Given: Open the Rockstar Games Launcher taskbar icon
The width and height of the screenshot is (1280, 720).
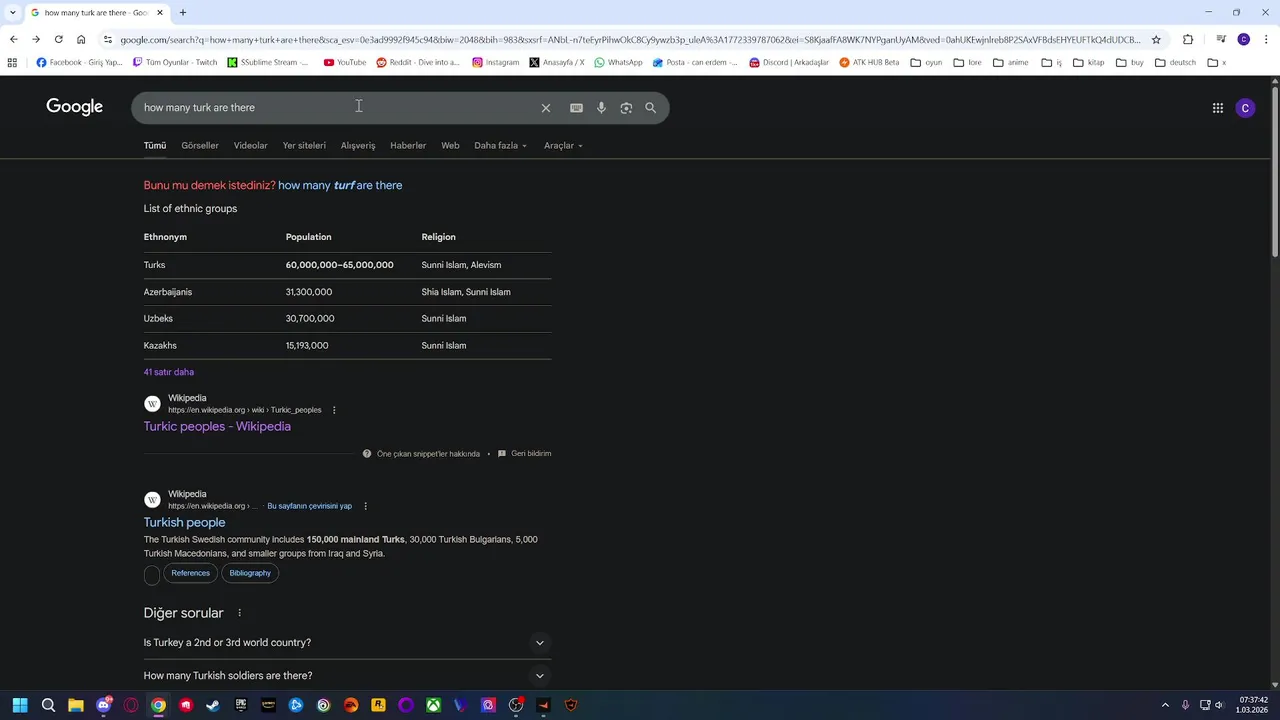Looking at the screenshot, I should point(378,705).
